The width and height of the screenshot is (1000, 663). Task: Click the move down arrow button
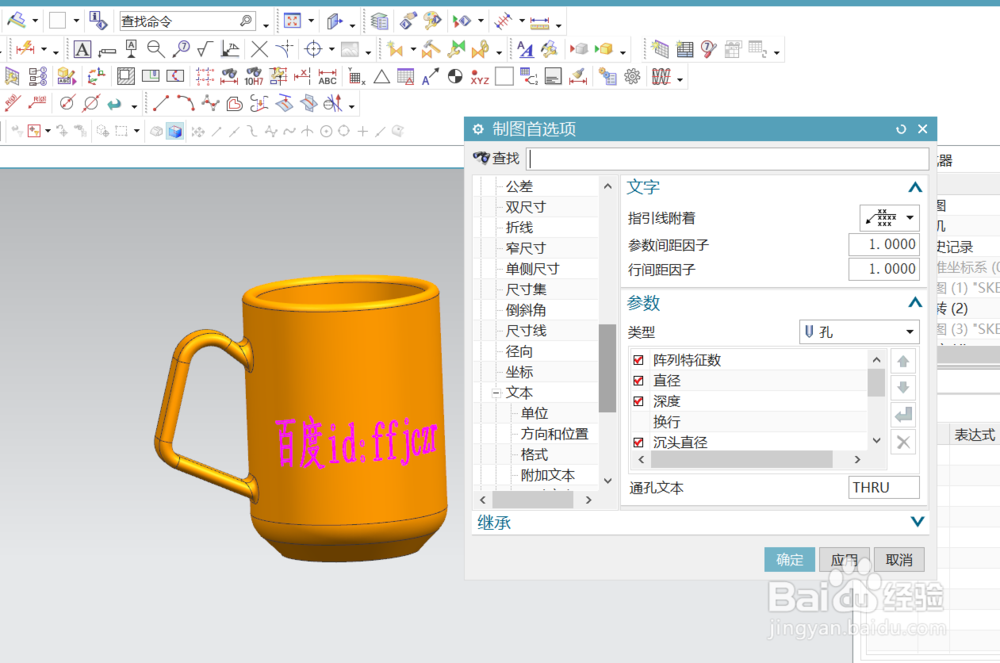(x=903, y=388)
